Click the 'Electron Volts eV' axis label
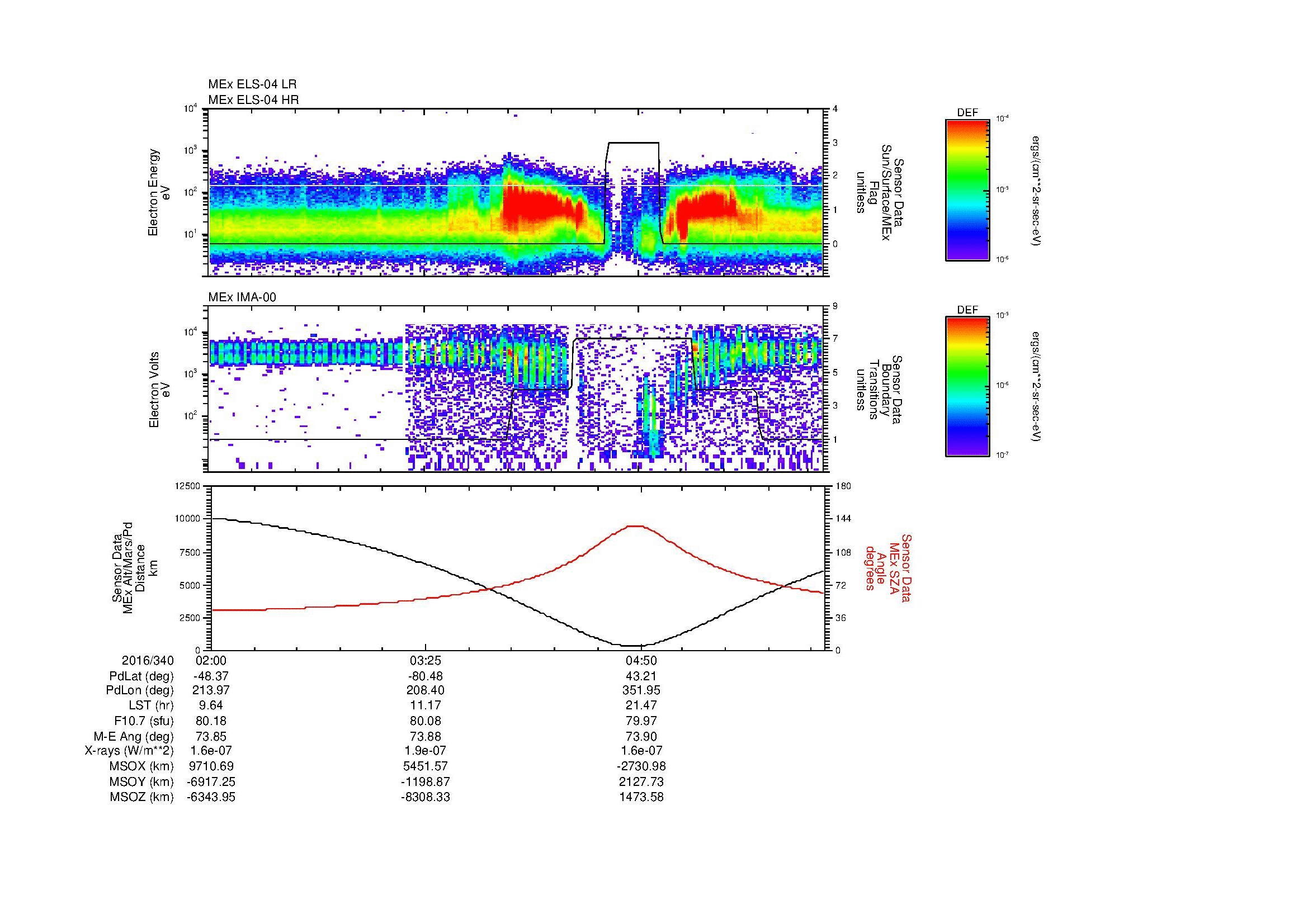 (159, 390)
